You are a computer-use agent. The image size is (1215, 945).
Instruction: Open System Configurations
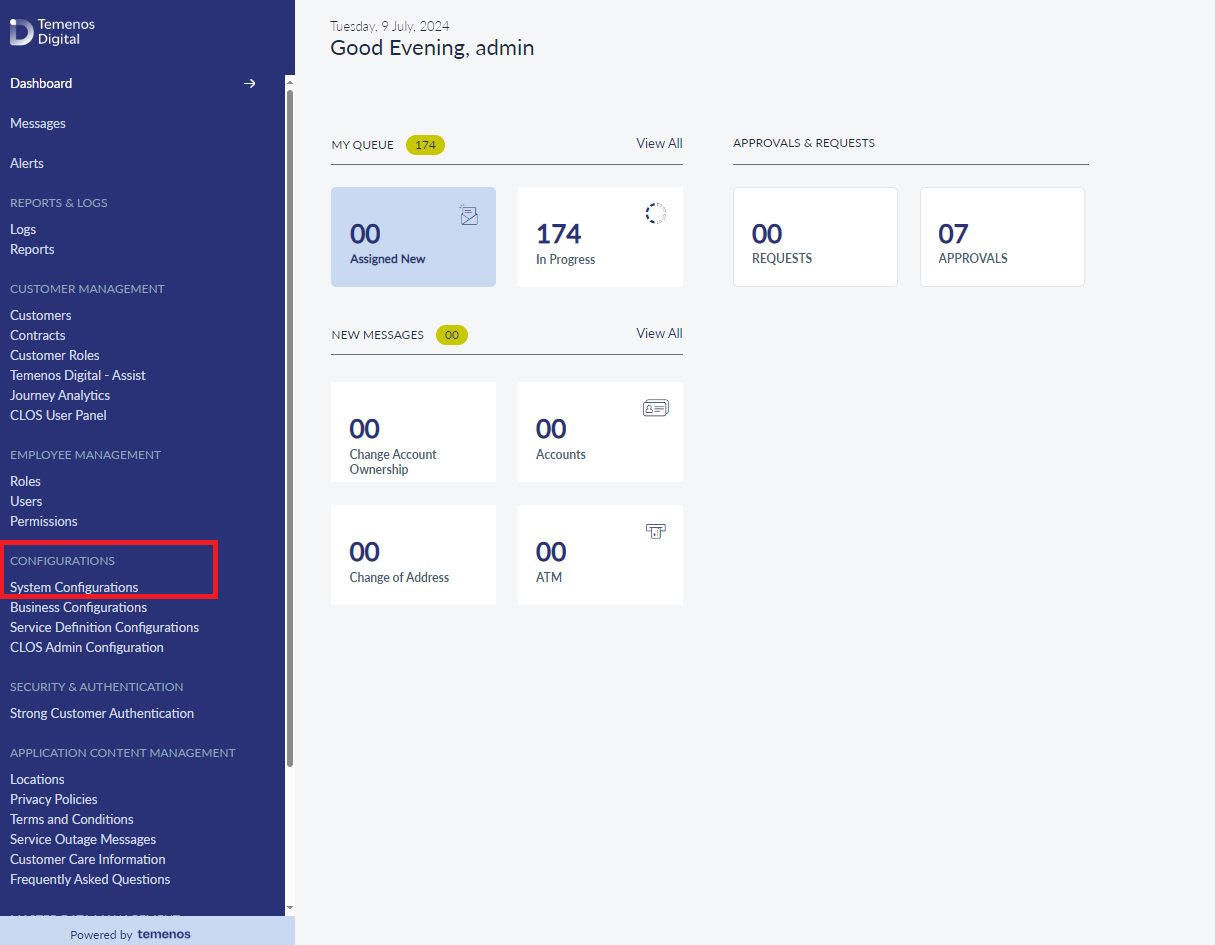pyautogui.click(x=74, y=587)
